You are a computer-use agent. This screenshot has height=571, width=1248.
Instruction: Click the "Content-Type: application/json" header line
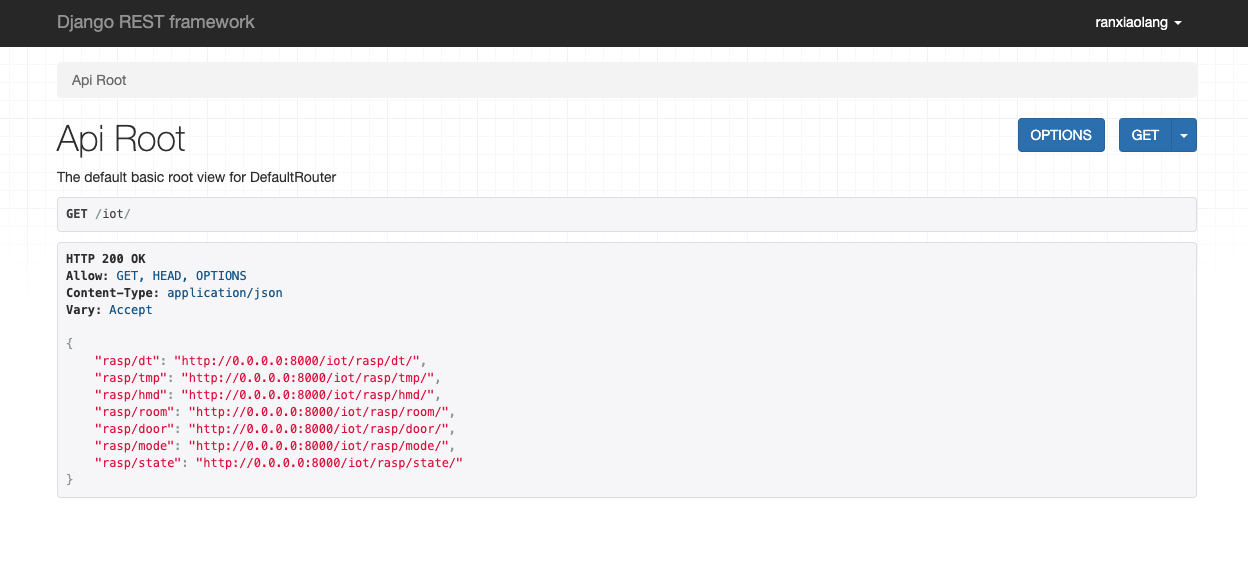174,293
